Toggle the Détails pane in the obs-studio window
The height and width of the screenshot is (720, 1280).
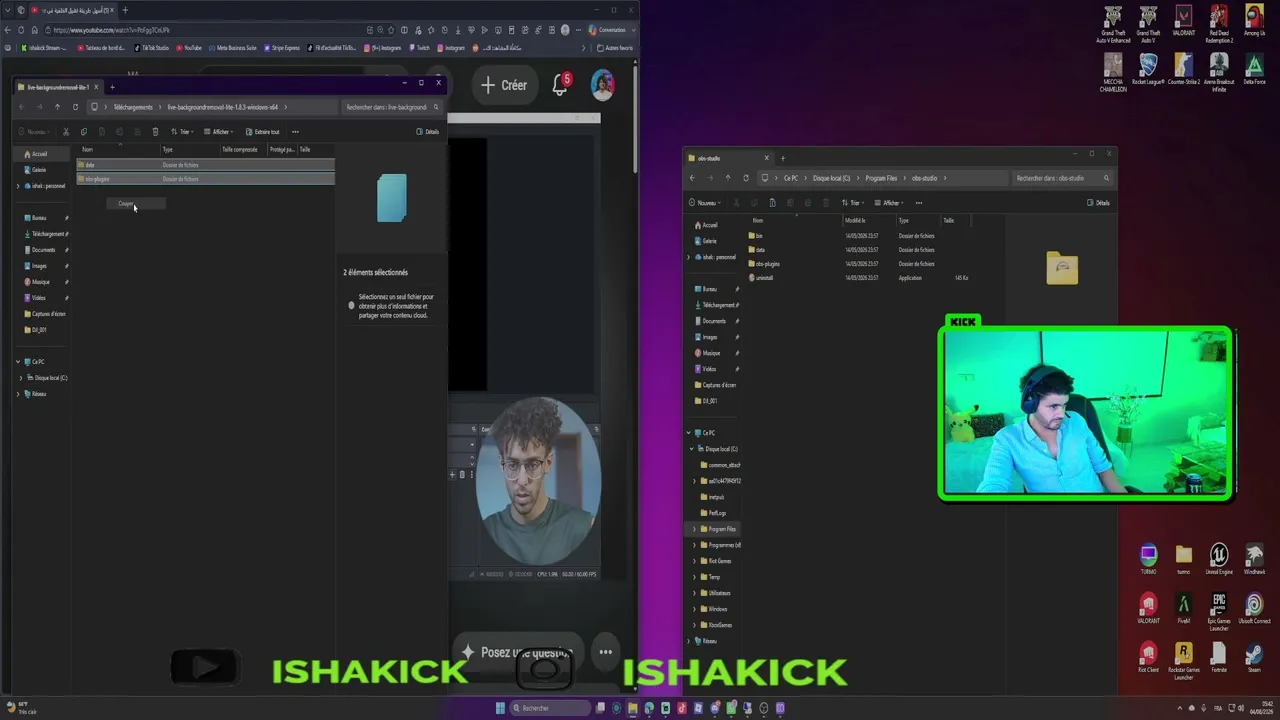(1098, 203)
